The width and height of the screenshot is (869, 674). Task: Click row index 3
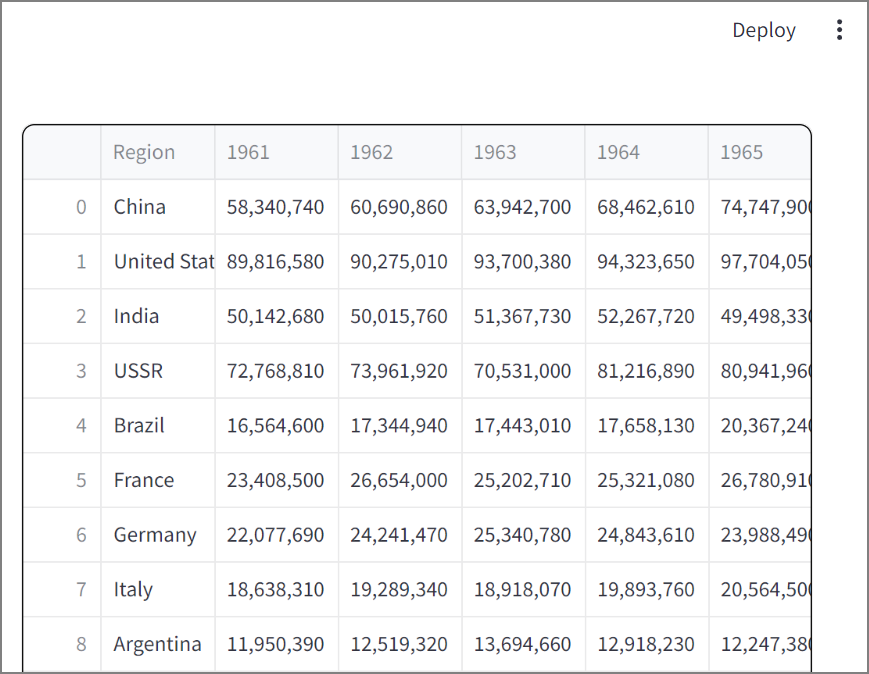coord(62,371)
